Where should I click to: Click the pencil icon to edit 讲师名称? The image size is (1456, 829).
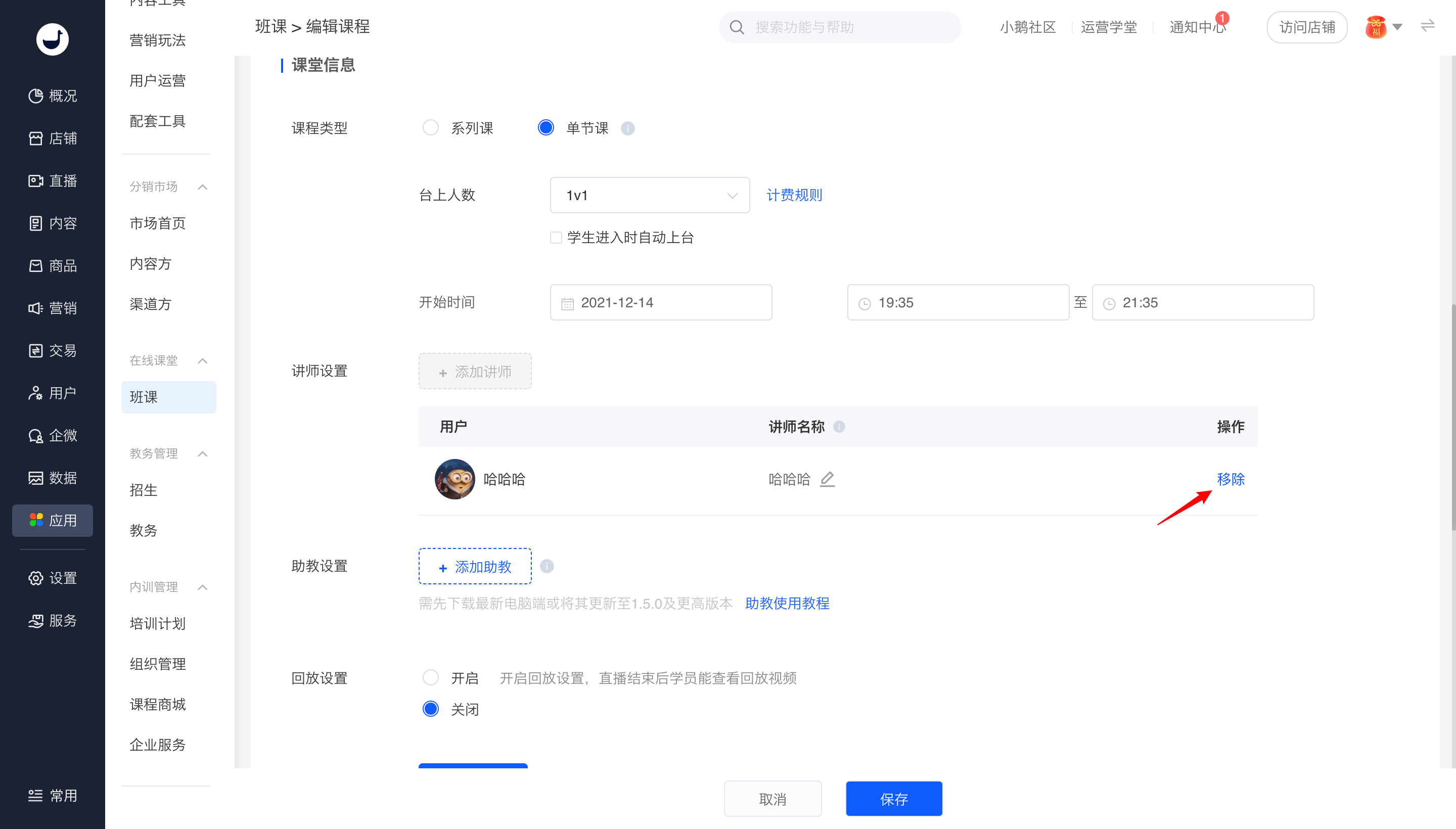click(827, 479)
